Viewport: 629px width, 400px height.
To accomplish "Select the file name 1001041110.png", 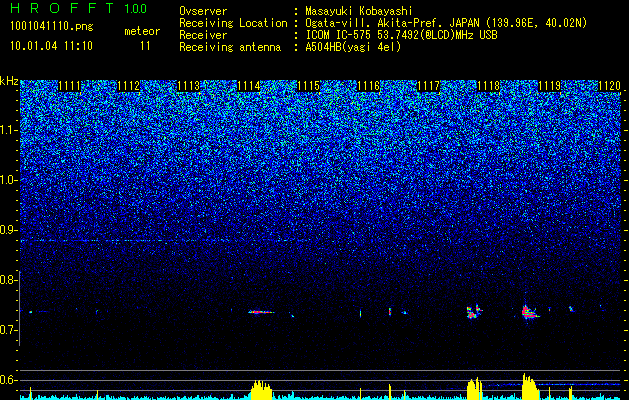I will pyautogui.click(x=52, y=27).
